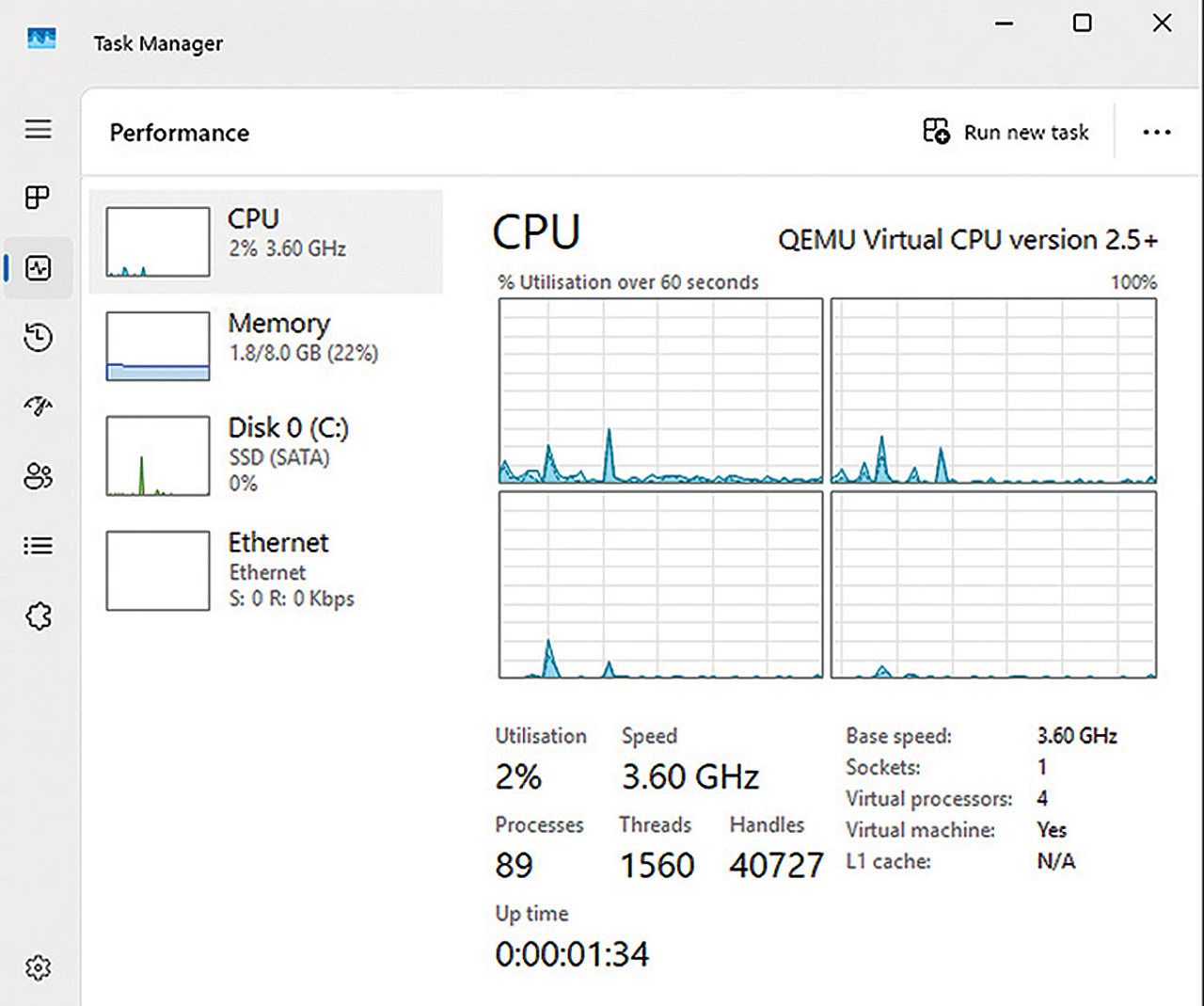The image size is (1204, 1006).
Task: Select the CPU performance entry
Action: 266,242
